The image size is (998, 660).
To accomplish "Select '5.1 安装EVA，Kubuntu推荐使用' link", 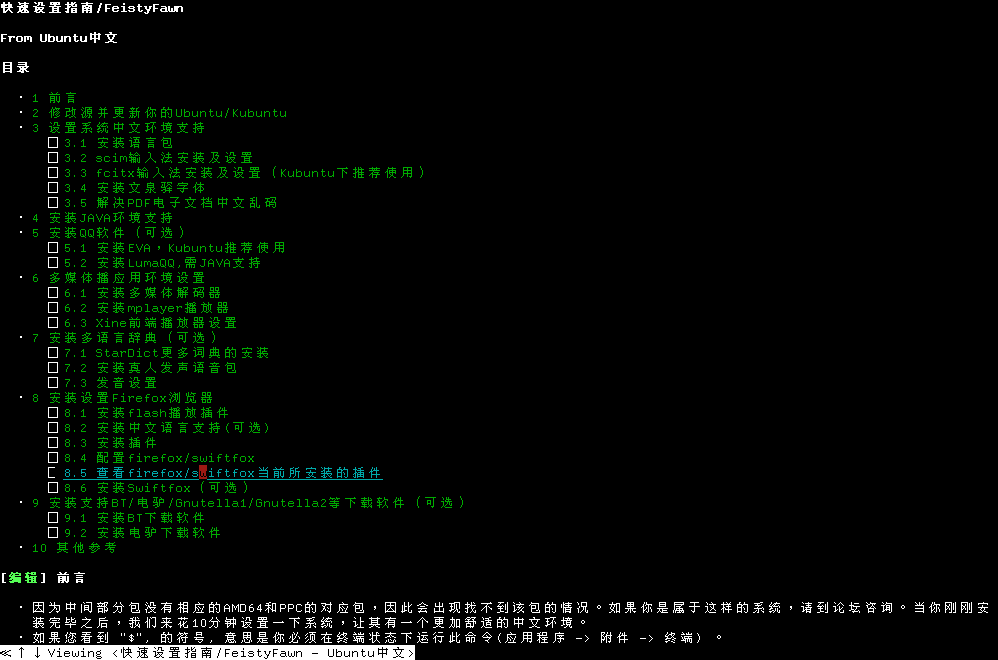I will (x=174, y=248).
